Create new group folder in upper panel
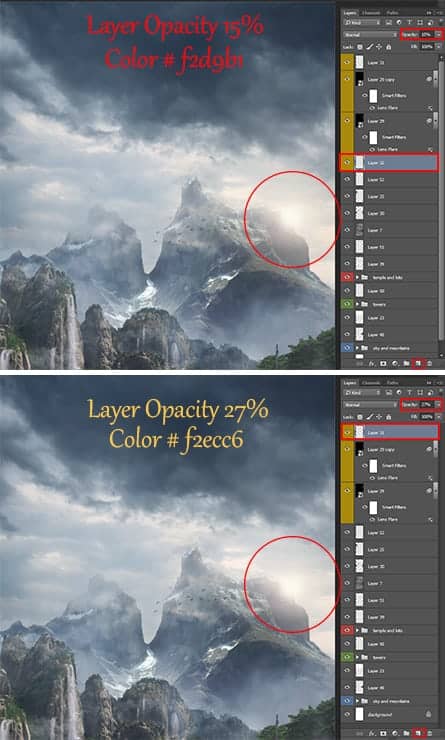 (x=406, y=363)
